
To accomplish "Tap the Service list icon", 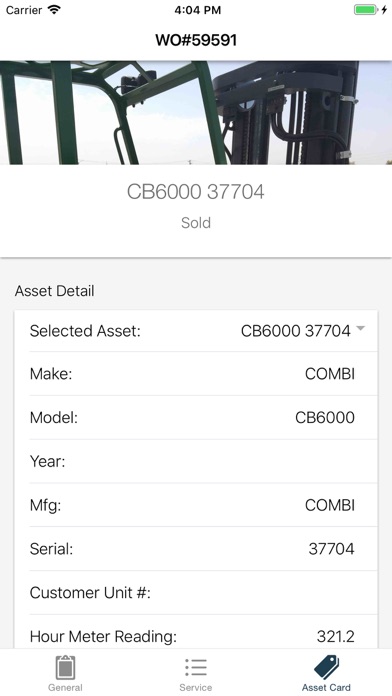I will click(196, 668).
